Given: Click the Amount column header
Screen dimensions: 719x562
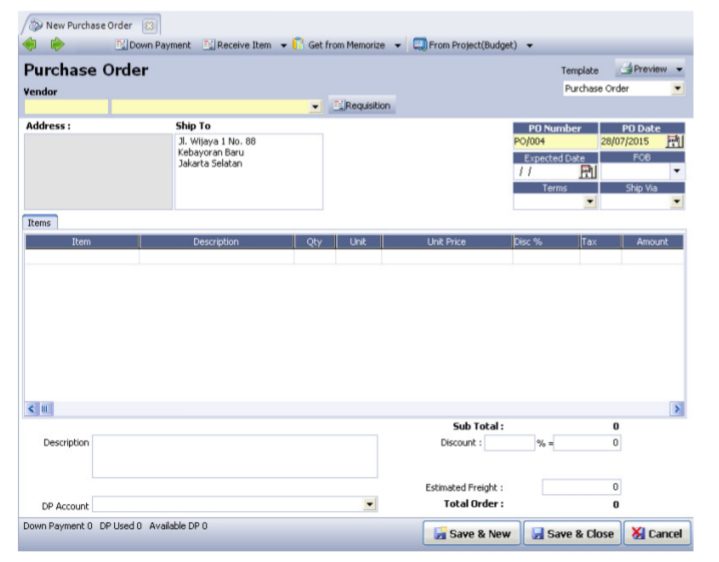Looking at the screenshot, I should coord(653,242).
